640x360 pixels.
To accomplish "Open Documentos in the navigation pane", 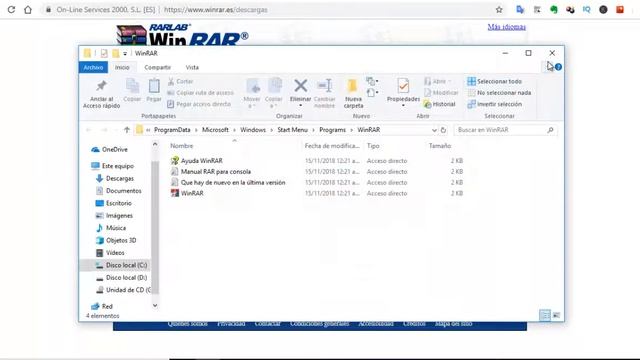I will point(118,191).
